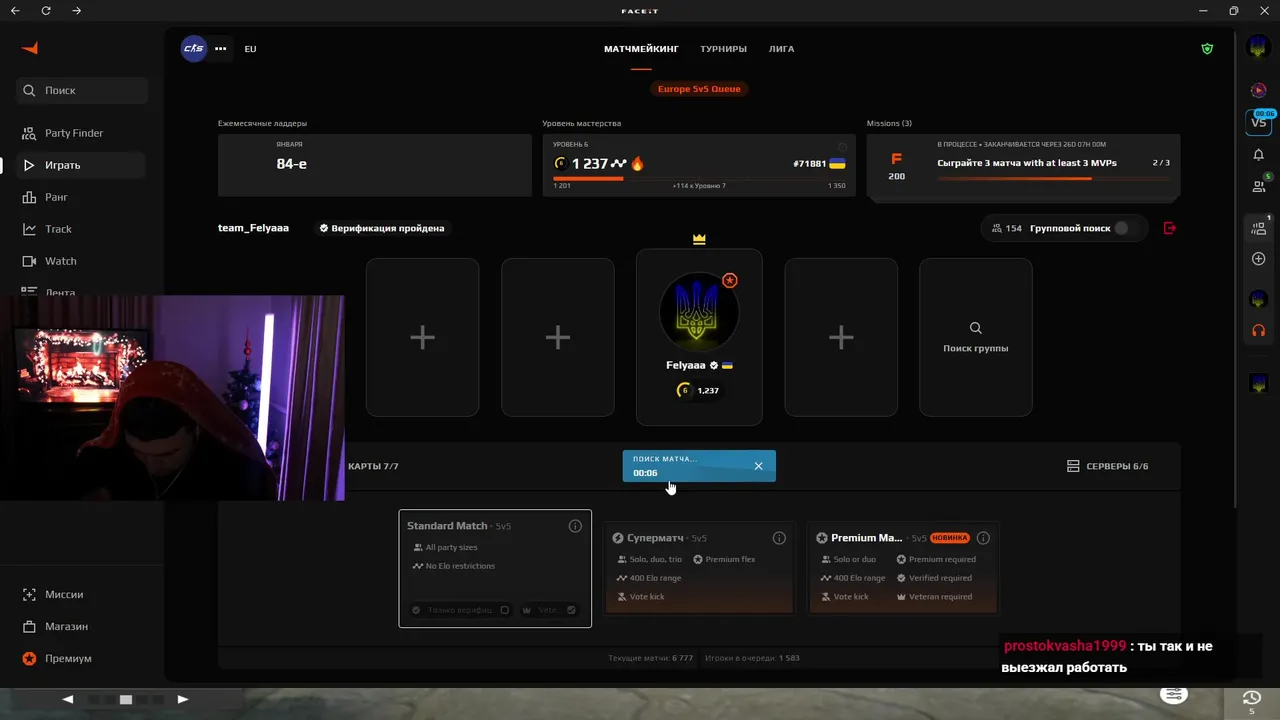Image resolution: width=1280 pixels, height=720 pixels.
Task: Open the game selector three-dots menu
Action: 221,48
